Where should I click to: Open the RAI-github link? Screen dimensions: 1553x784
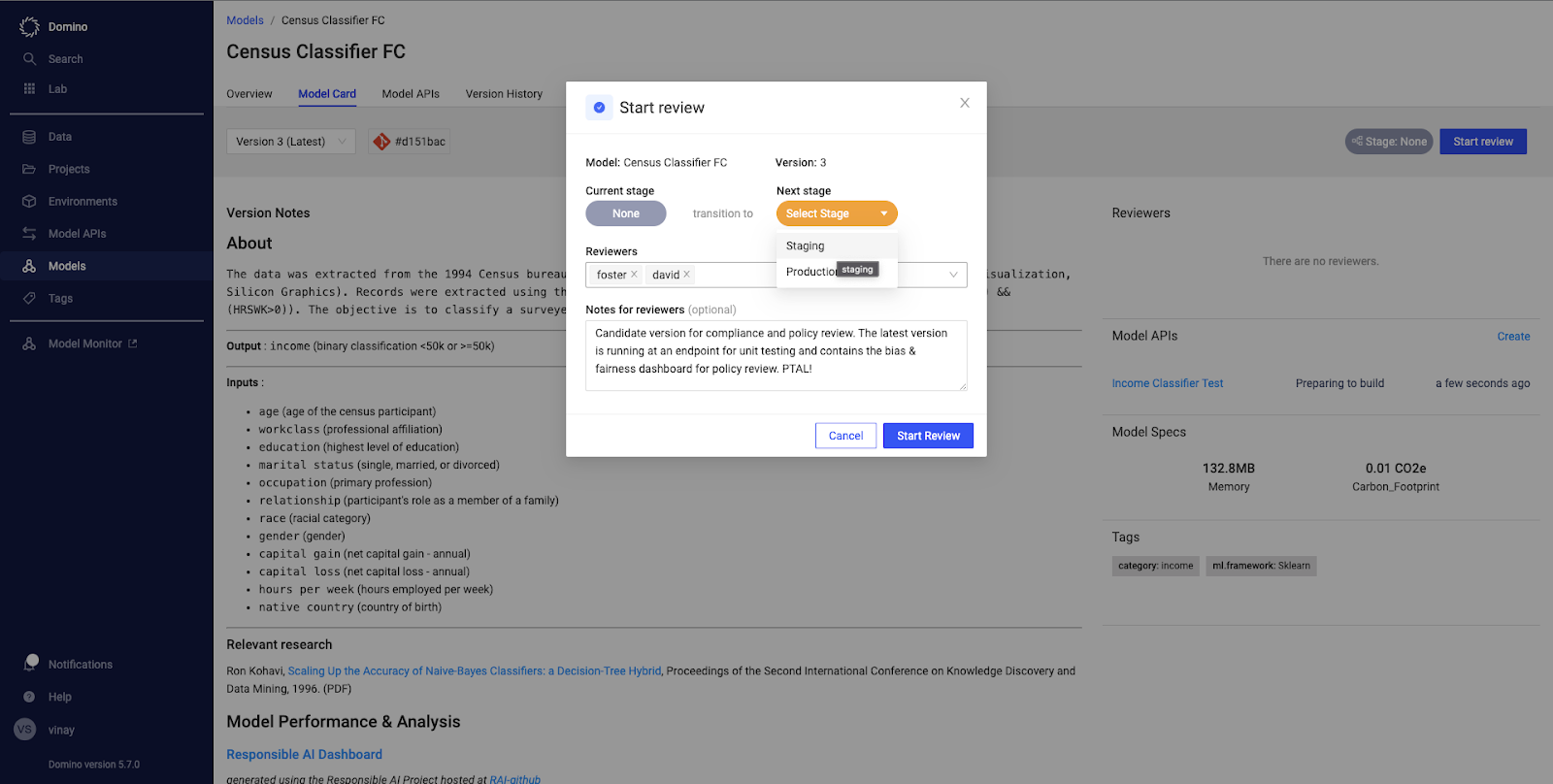515,778
